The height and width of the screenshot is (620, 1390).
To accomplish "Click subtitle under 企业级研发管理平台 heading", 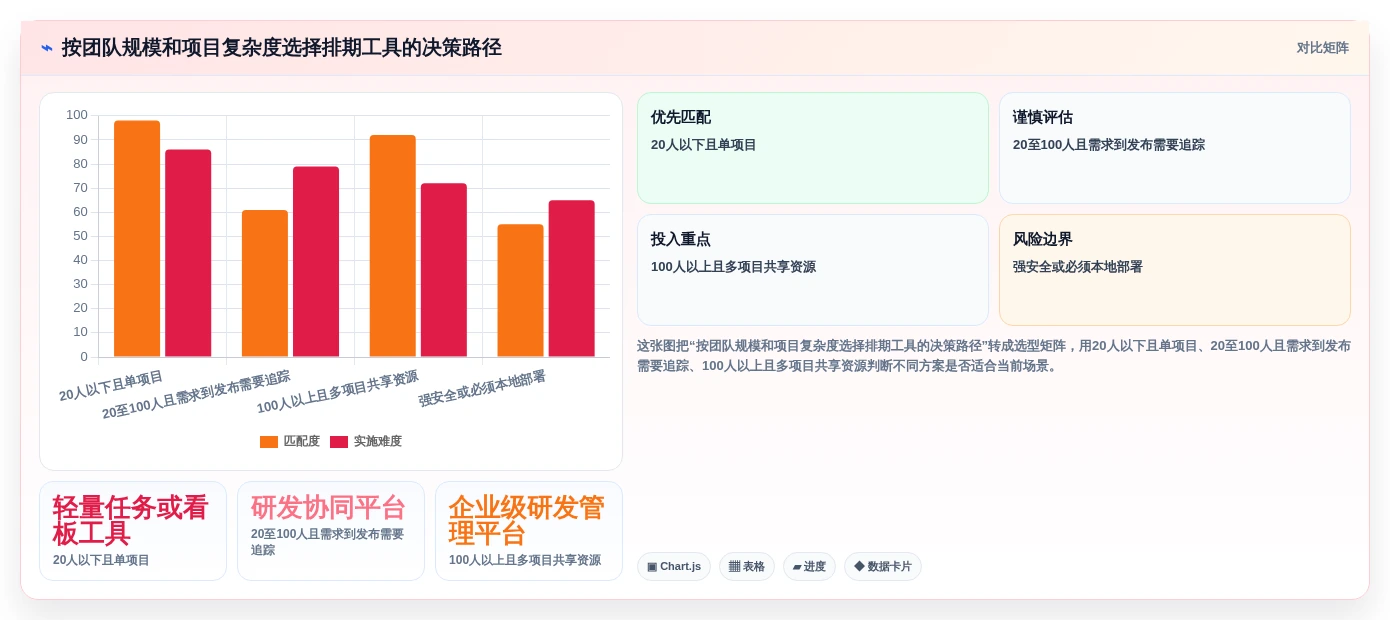I will [525, 560].
